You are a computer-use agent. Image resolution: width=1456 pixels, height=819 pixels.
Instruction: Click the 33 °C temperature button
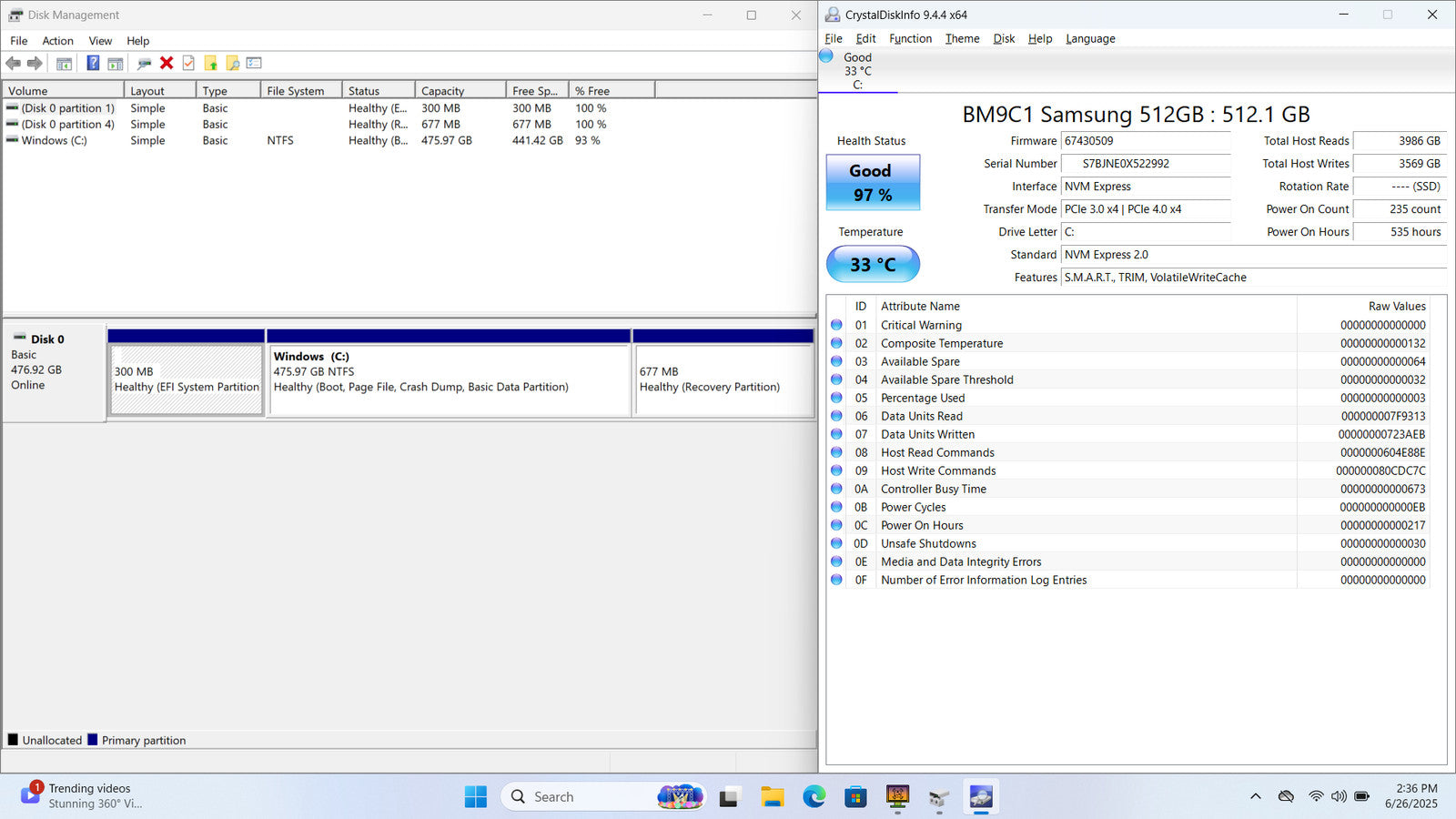click(x=873, y=265)
